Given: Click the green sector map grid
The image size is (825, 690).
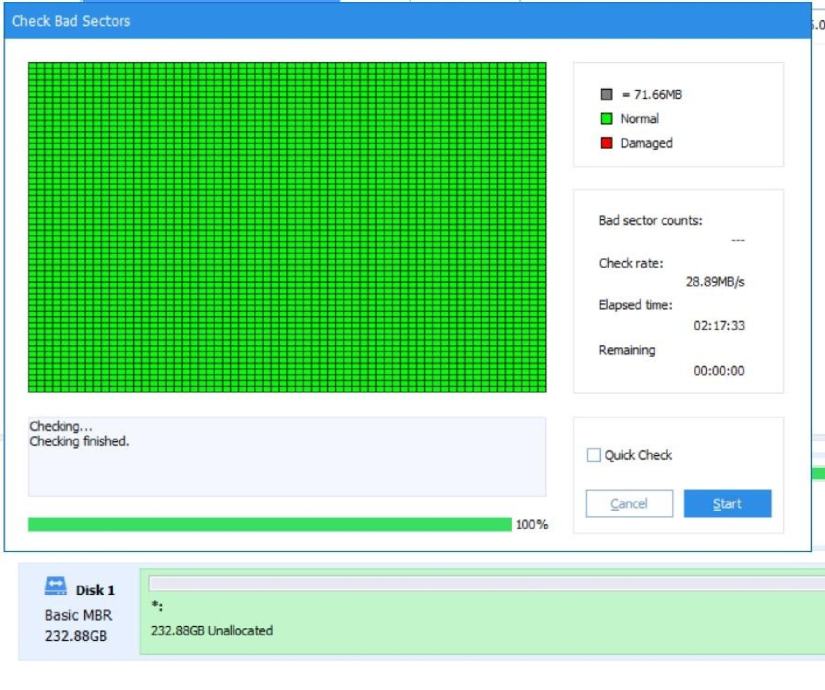Looking at the screenshot, I should 287,227.
